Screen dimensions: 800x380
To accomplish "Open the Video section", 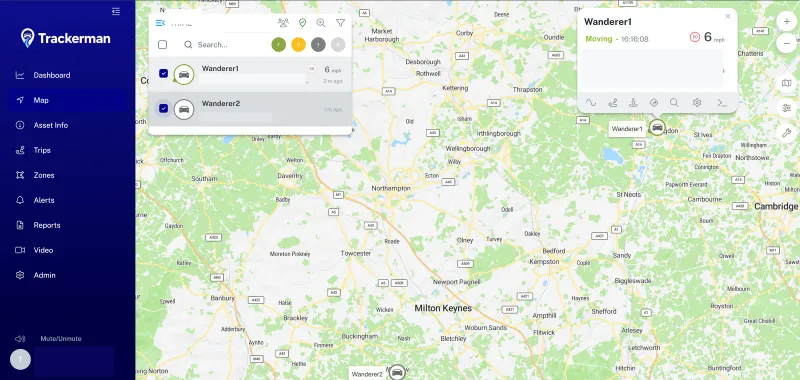I will coord(67,250).
